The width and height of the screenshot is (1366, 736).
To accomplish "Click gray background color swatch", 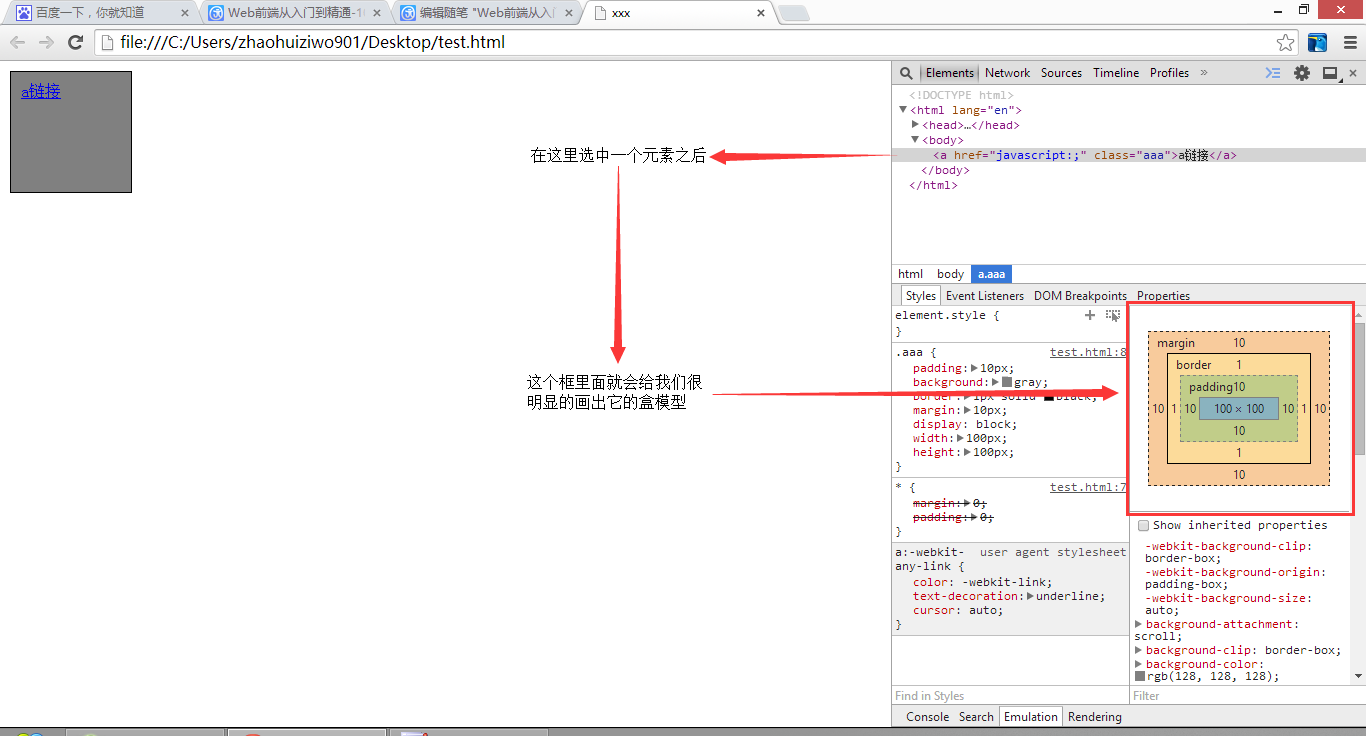I will (x=1006, y=382).
